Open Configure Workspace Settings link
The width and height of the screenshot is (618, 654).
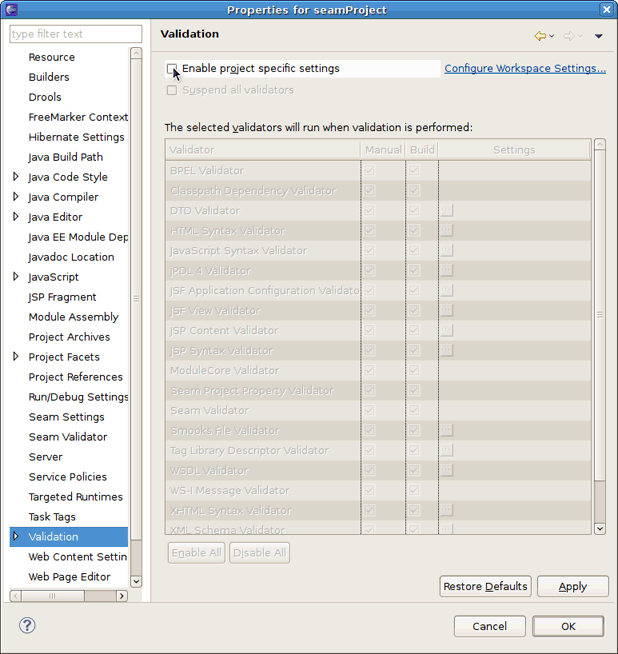tap(525, 69)
